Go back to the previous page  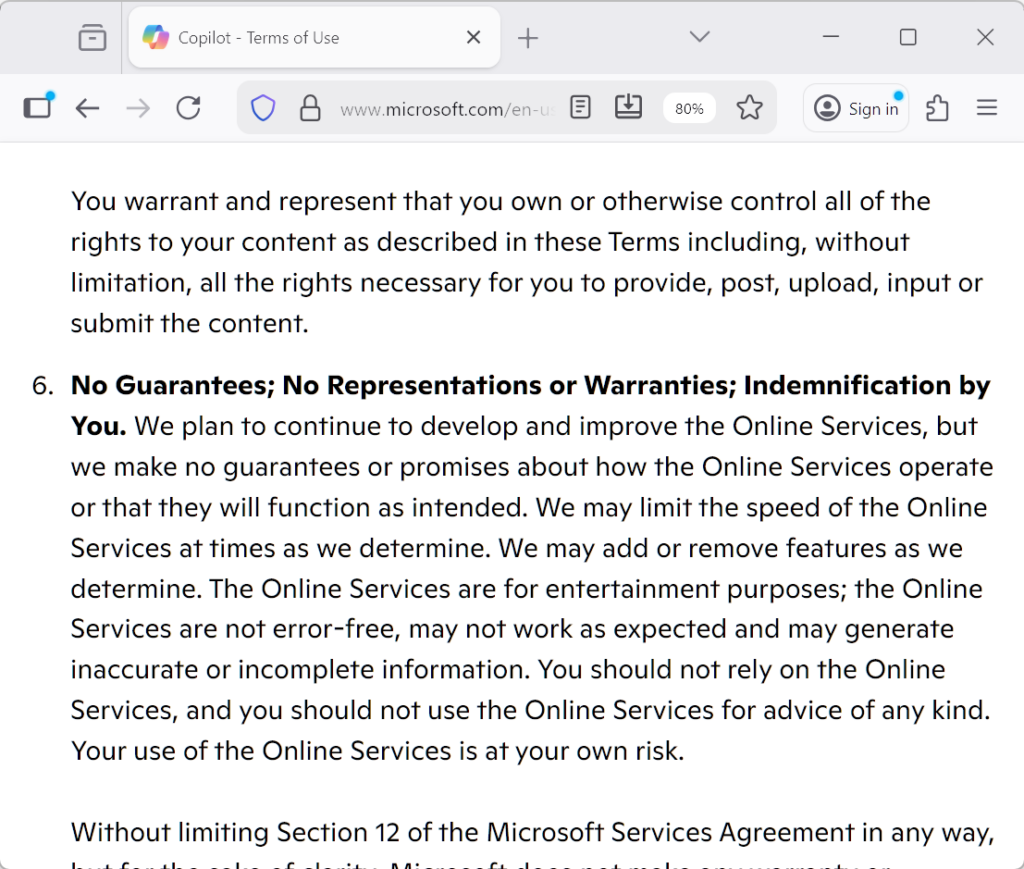pos(88,108)
